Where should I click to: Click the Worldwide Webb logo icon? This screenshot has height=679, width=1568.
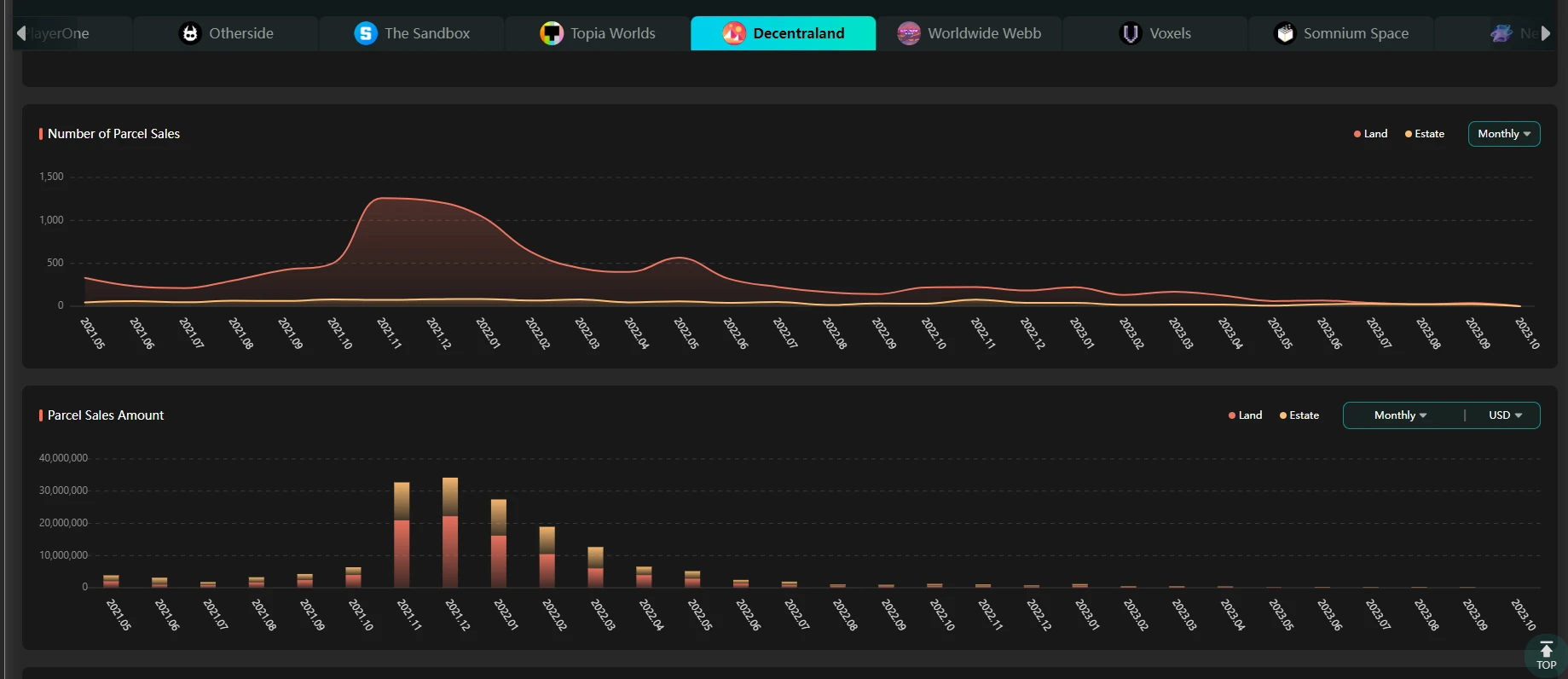pos(909,33)
